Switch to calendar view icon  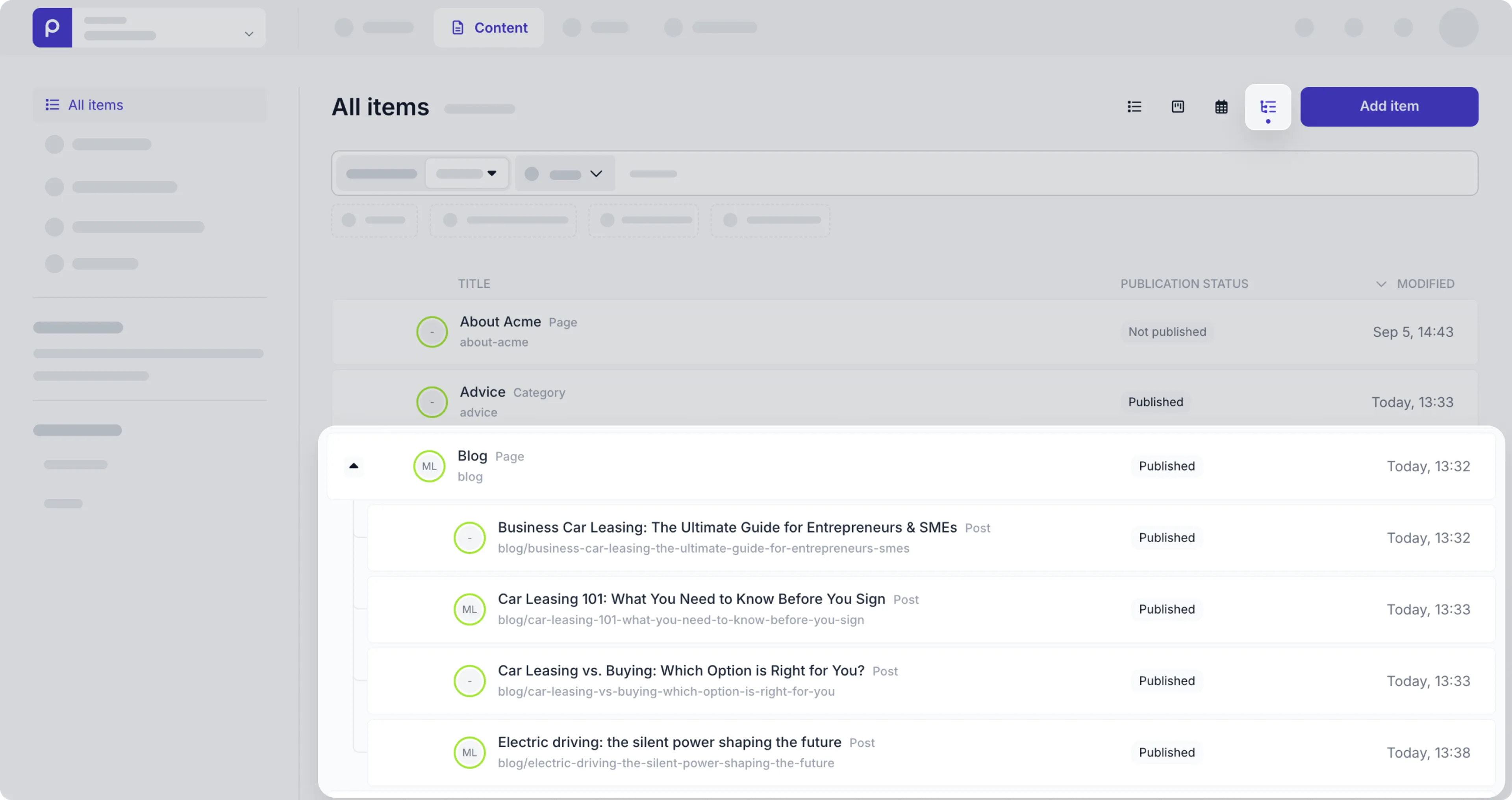tap(1221, 107)
